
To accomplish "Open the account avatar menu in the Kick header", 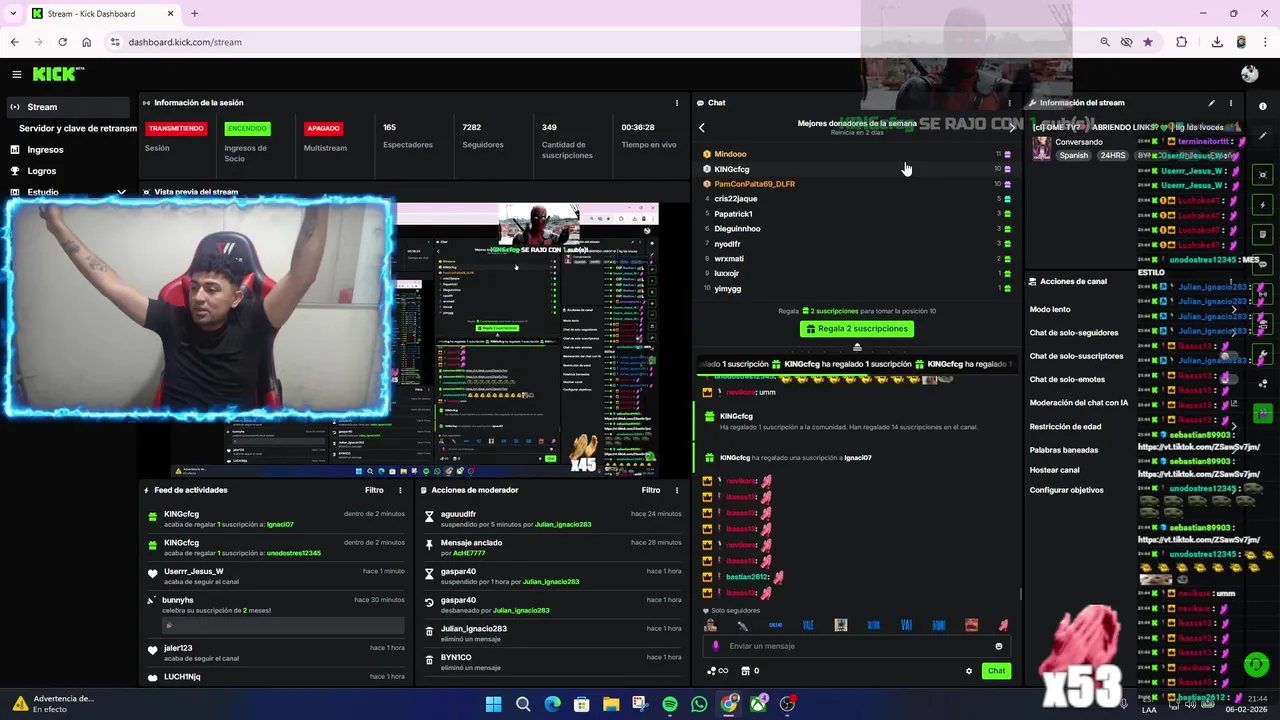I will [1249, 74].
